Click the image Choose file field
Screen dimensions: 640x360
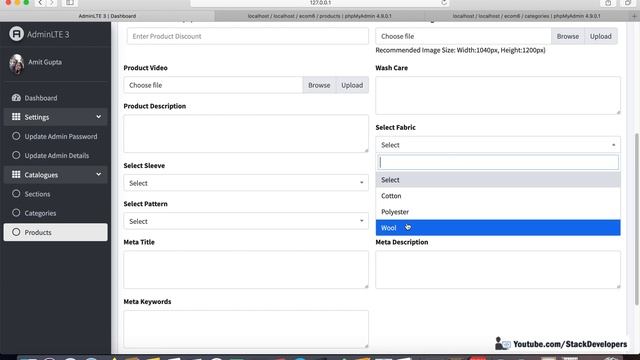point(463,36)
